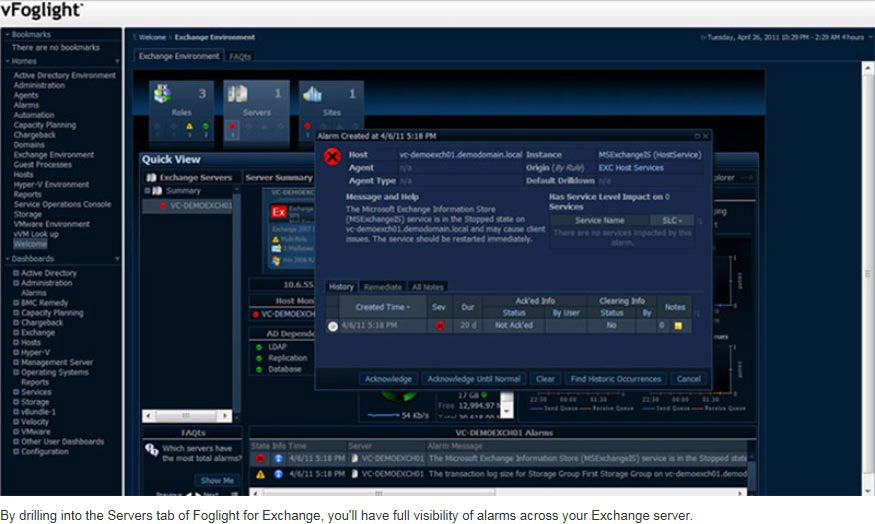Select radio button in History row
The width and height of the screenshot is (875, 524).
pos(333,326)
